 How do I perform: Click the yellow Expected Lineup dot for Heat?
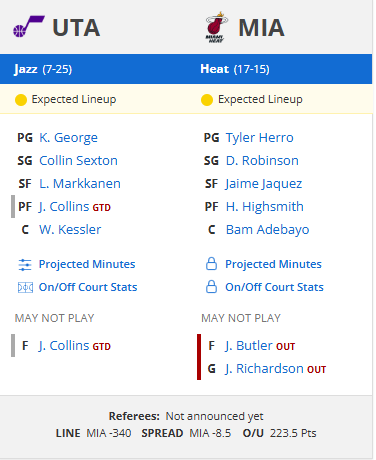[x=207, y=100]
